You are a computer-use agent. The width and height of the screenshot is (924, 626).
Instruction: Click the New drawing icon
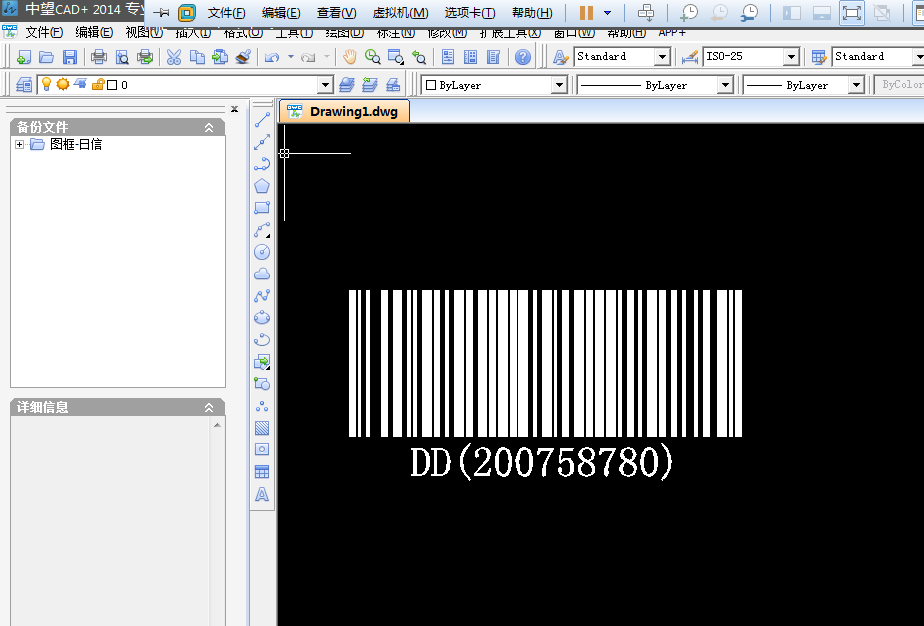pyautogui.click(x=24, y=57)
